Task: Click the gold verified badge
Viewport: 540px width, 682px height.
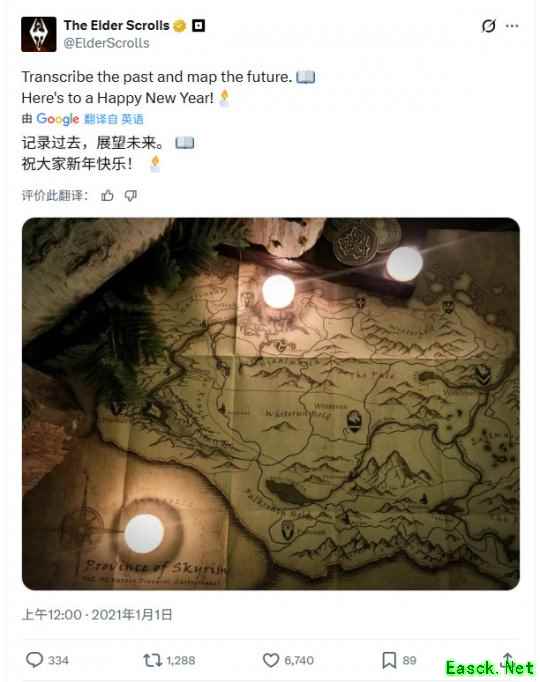Action: tap(180, 26)
